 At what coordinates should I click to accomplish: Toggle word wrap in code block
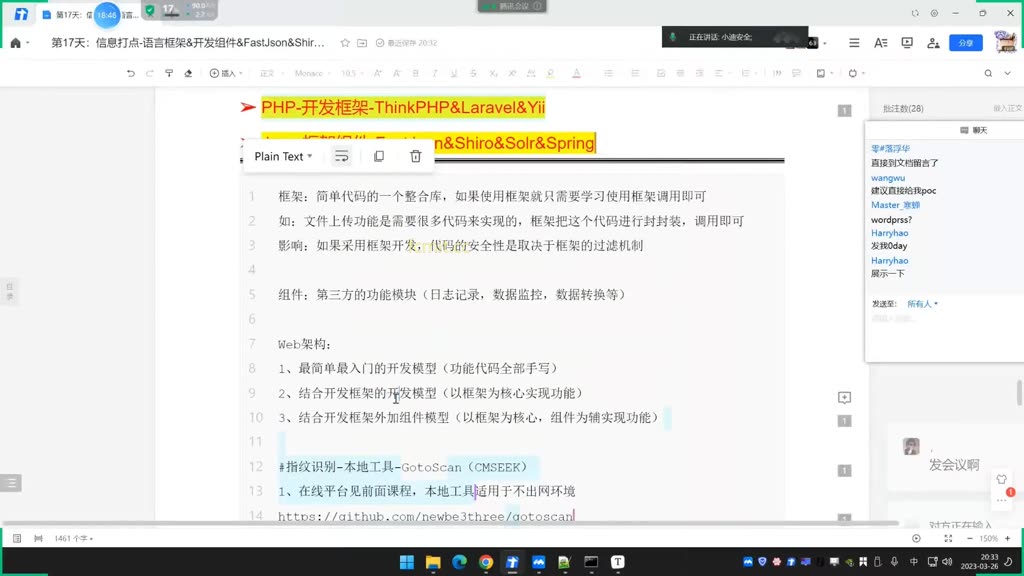(x=342, y=156)
